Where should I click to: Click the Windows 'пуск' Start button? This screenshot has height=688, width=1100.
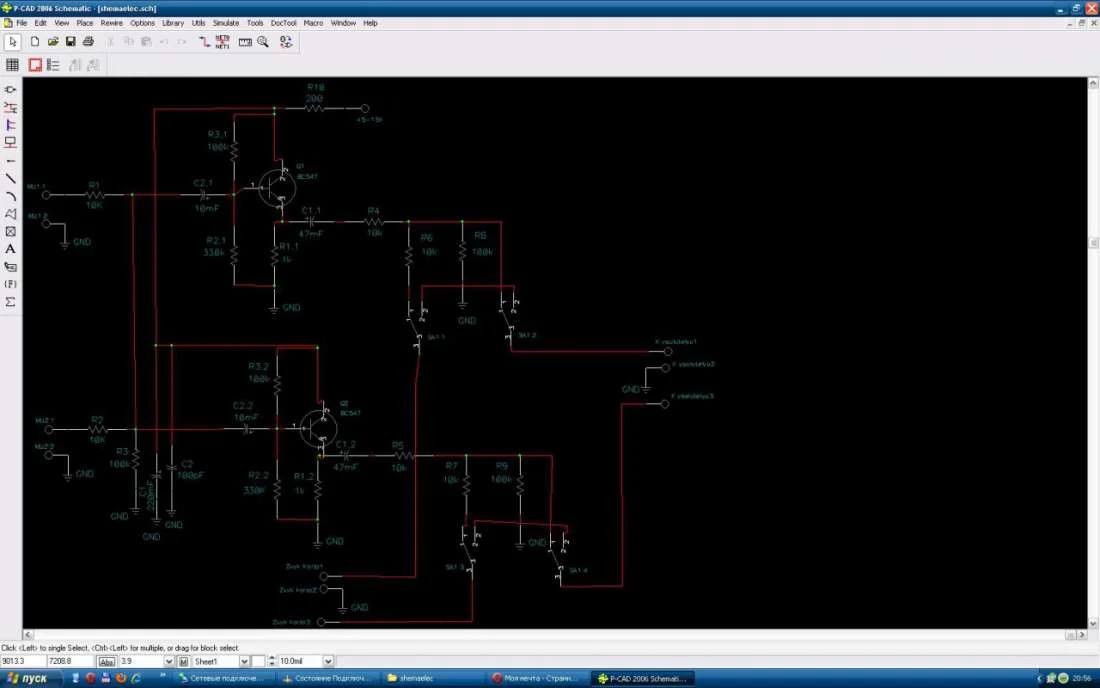(30, 678)
